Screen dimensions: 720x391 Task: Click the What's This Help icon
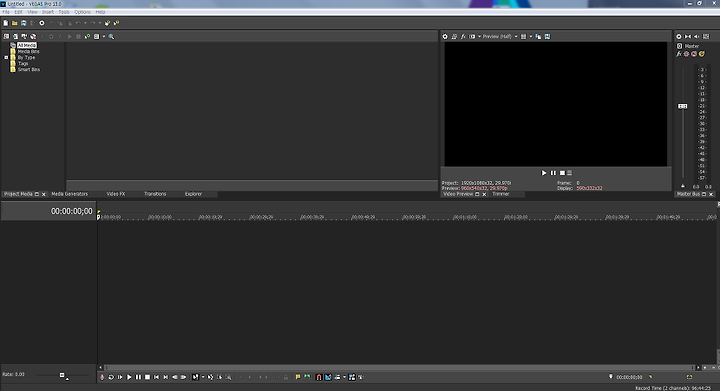pyautogui.click(x=117, y=23)
